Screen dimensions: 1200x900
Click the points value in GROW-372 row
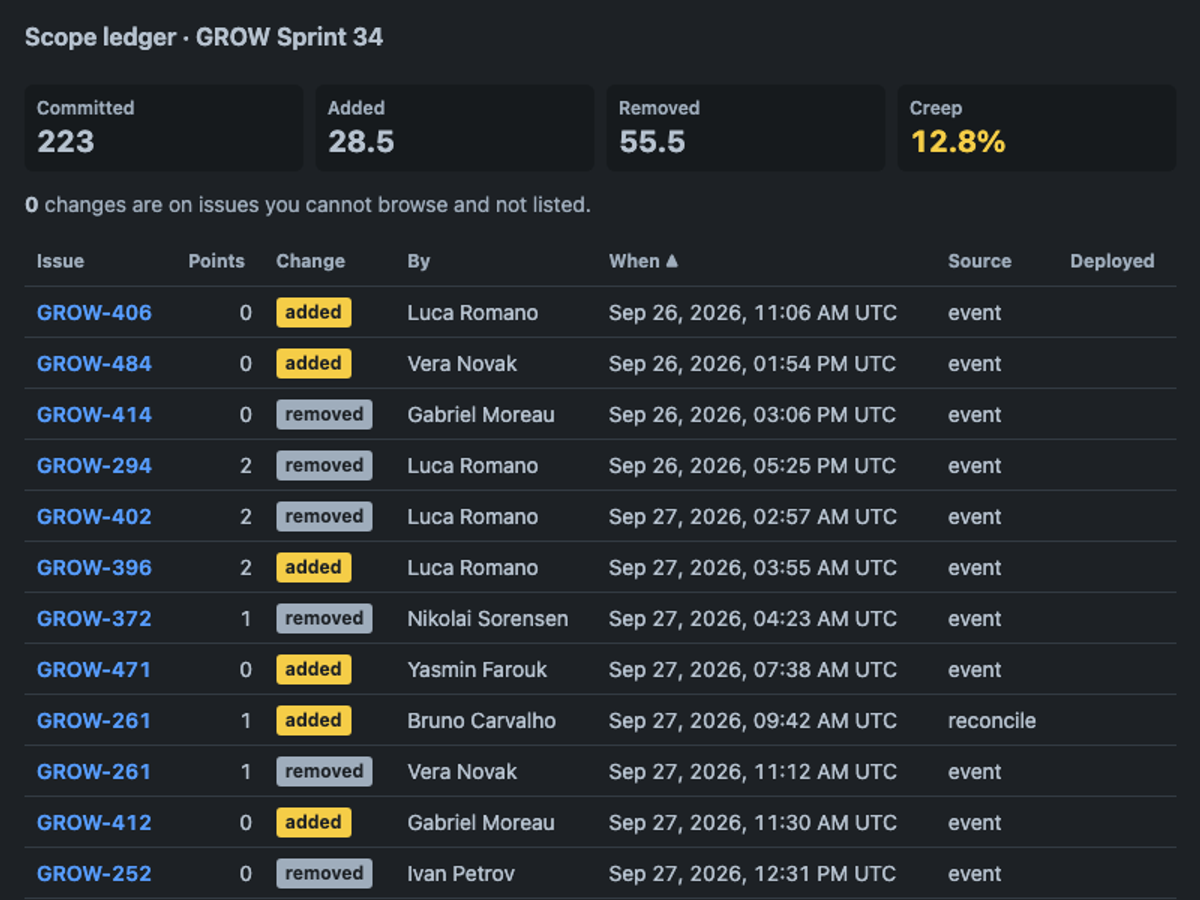click(246, 619)
